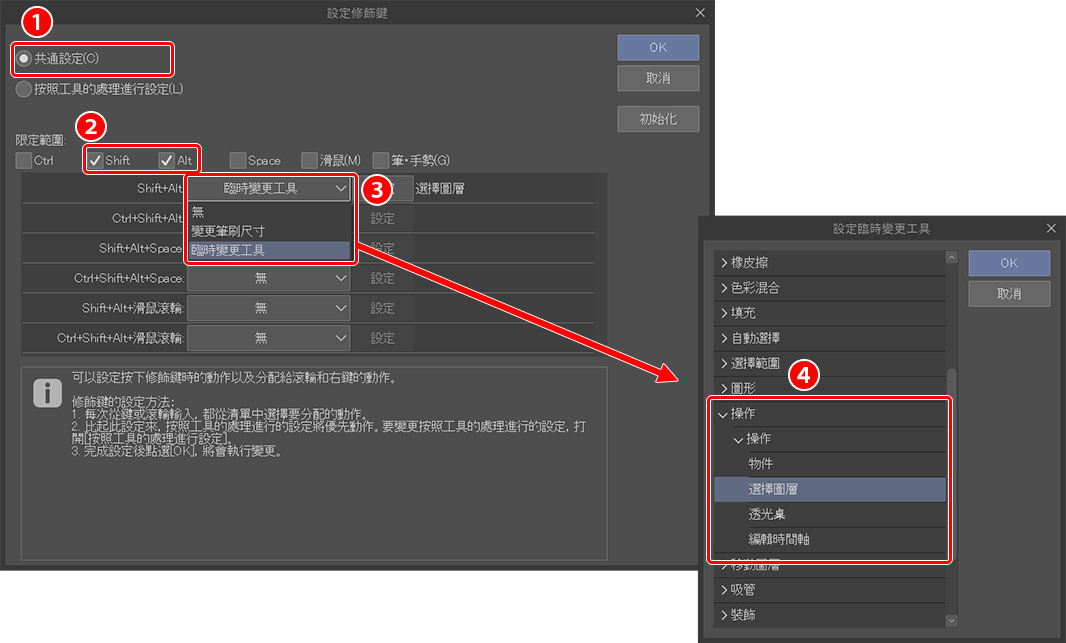Close the 設定臨時變更工具 dialog window
The width and height of the screenshot is (1066, 643).
coord(1051,229)
